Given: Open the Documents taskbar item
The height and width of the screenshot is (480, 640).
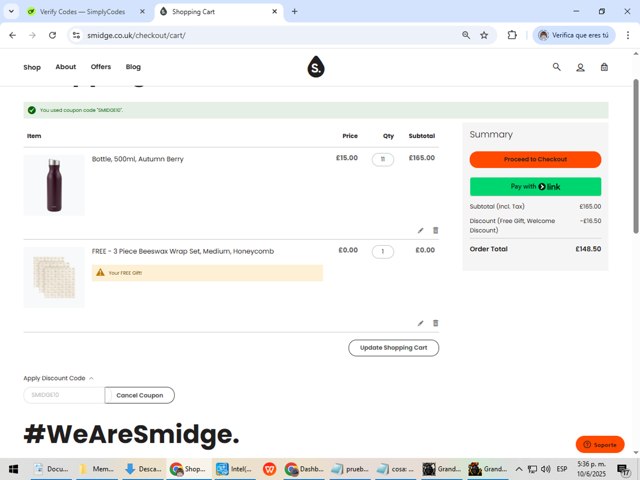Looking at the screenshot, I should (x=51, y=469).
